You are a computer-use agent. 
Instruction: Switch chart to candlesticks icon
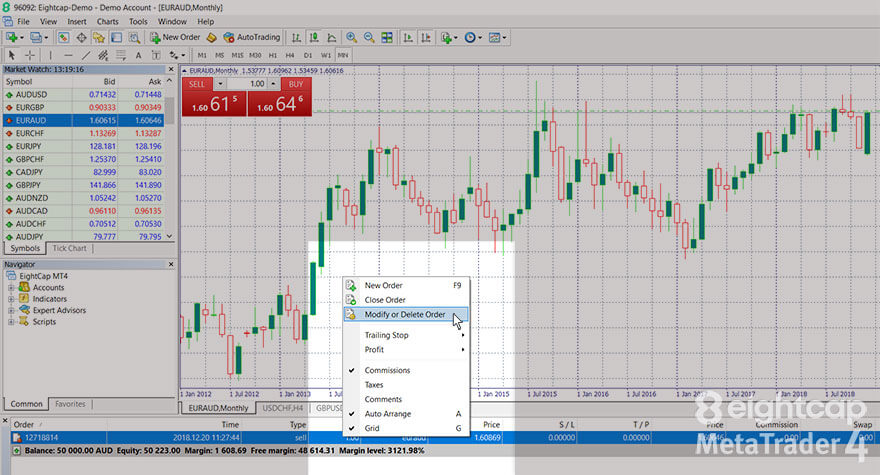click(314, 38)
